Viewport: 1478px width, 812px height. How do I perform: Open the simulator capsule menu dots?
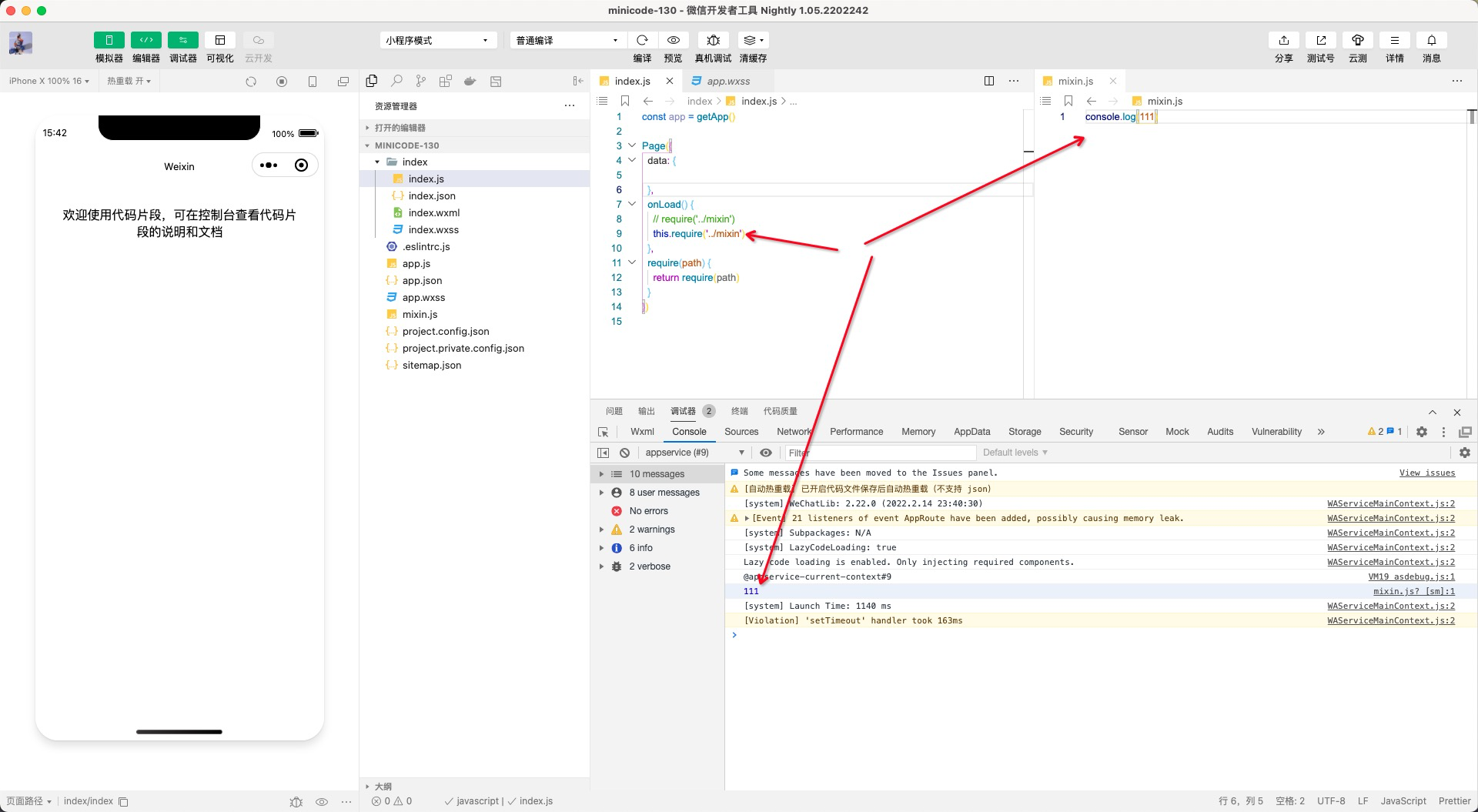269,165
